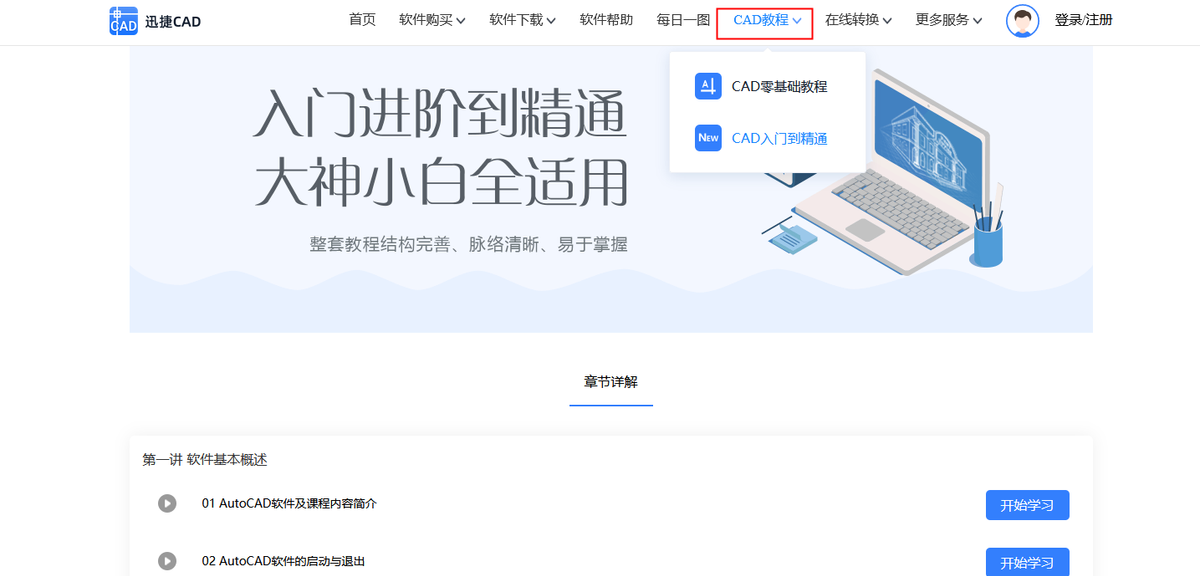Expand the 更多服务 dropdown arrow
1200x576 pixels.
click(977, 21)
